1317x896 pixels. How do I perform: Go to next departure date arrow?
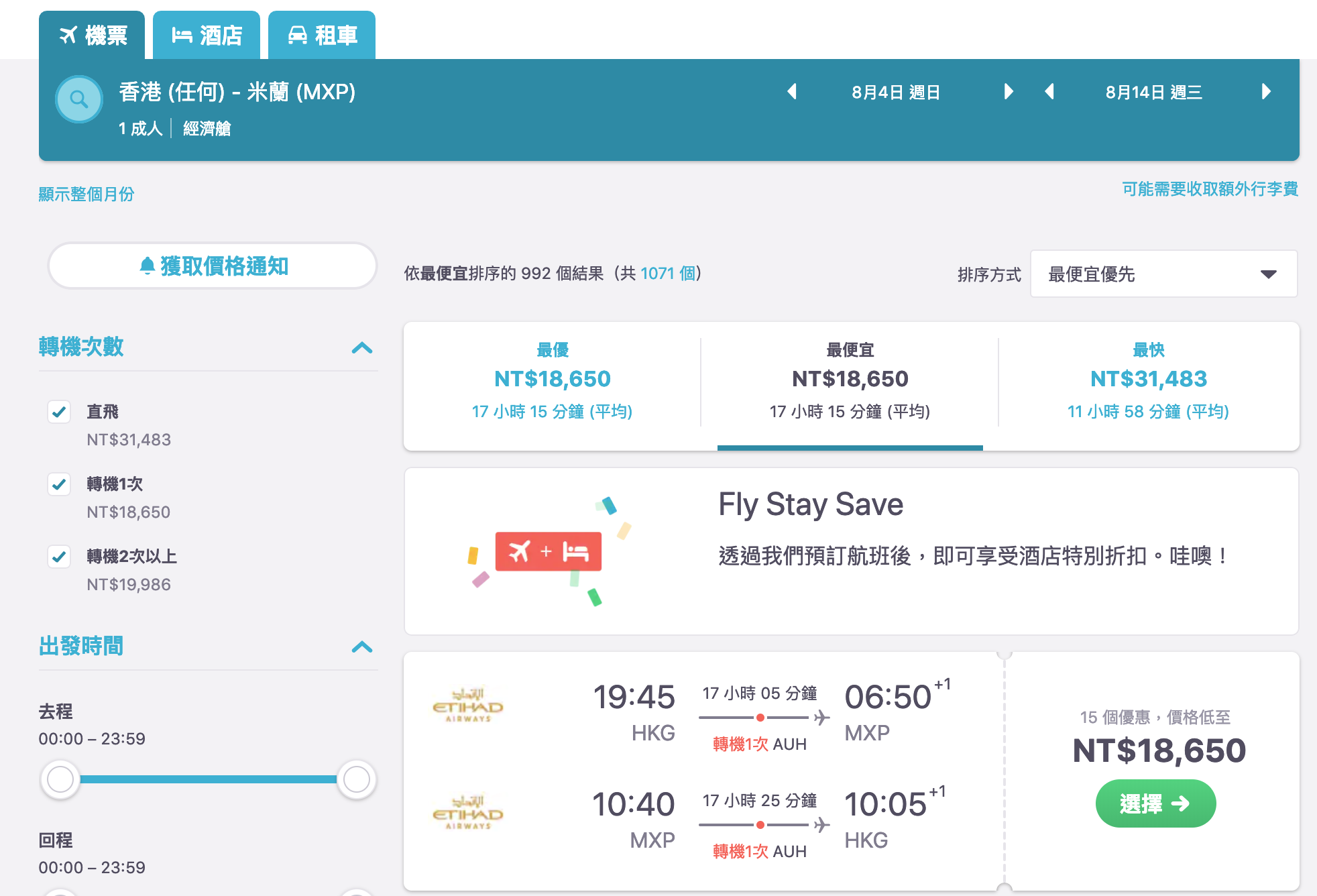tap(1008, 92)
